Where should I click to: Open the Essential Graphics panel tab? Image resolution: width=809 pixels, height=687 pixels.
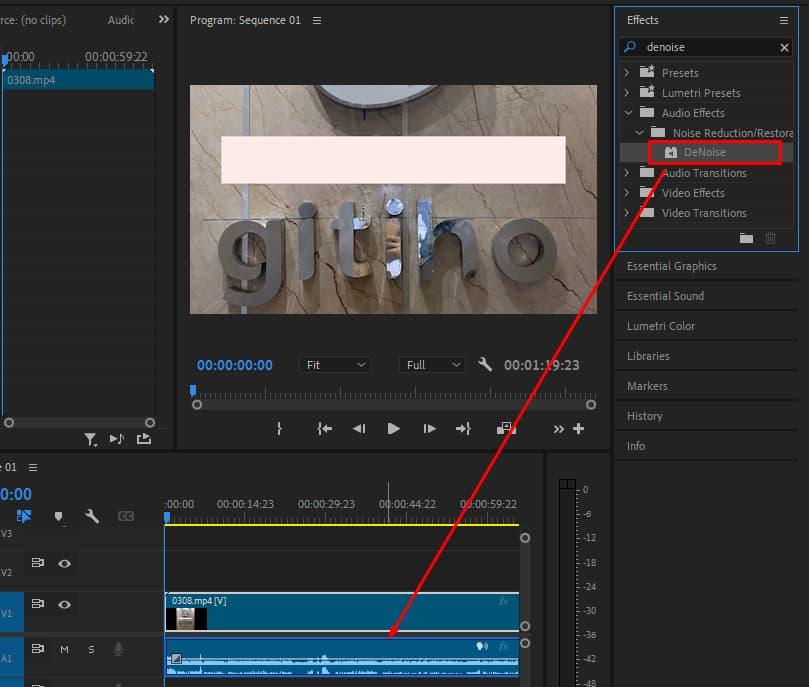pyautogui.click(x=671, y=266)
